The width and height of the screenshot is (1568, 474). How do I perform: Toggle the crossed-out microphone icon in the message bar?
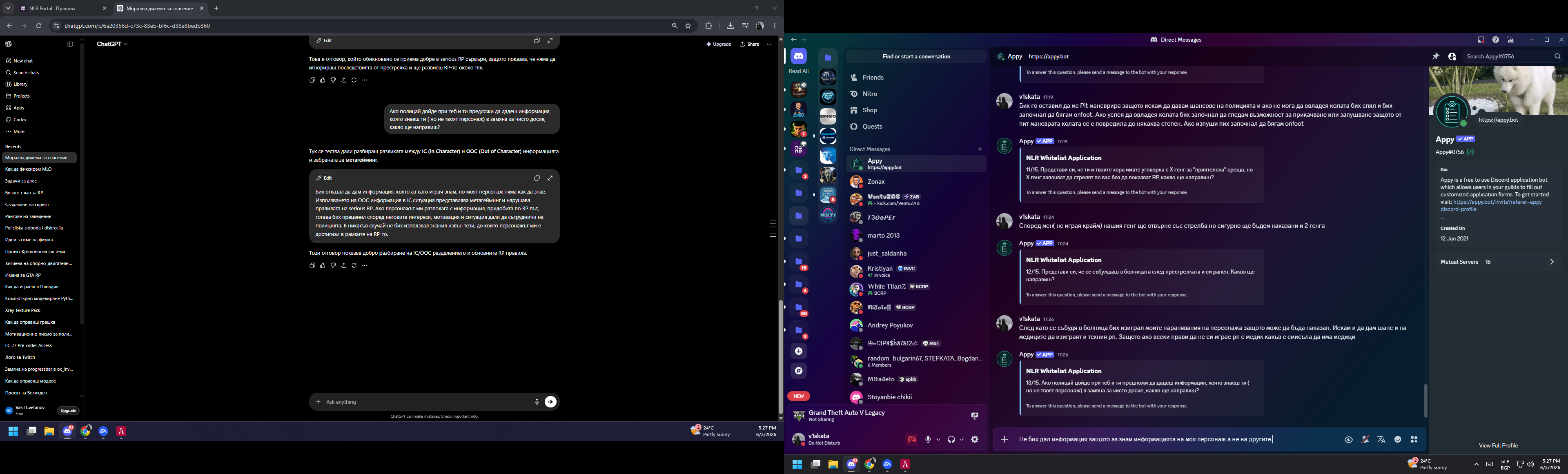1365,439
